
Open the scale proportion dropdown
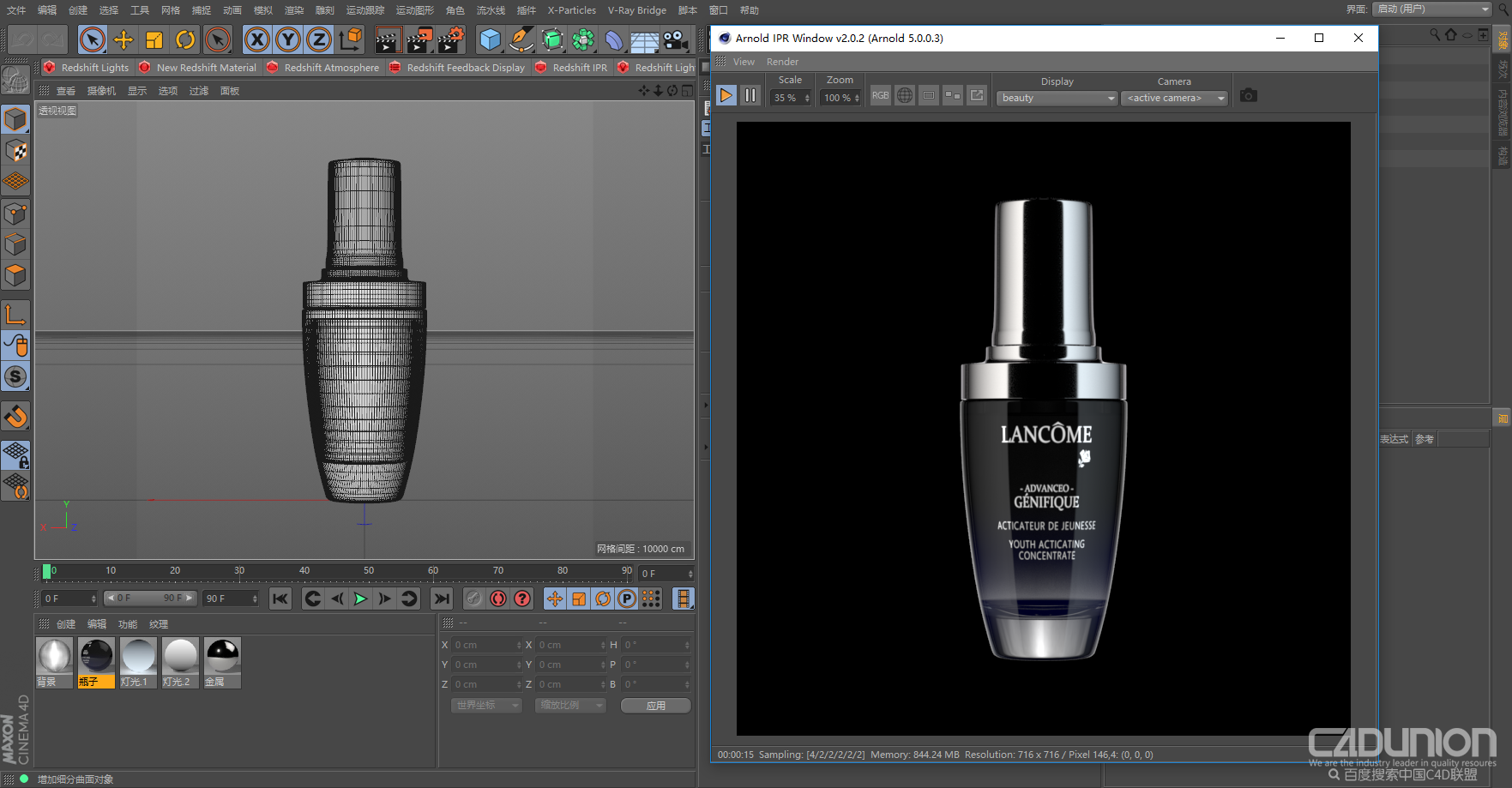(x=570, y=705)
